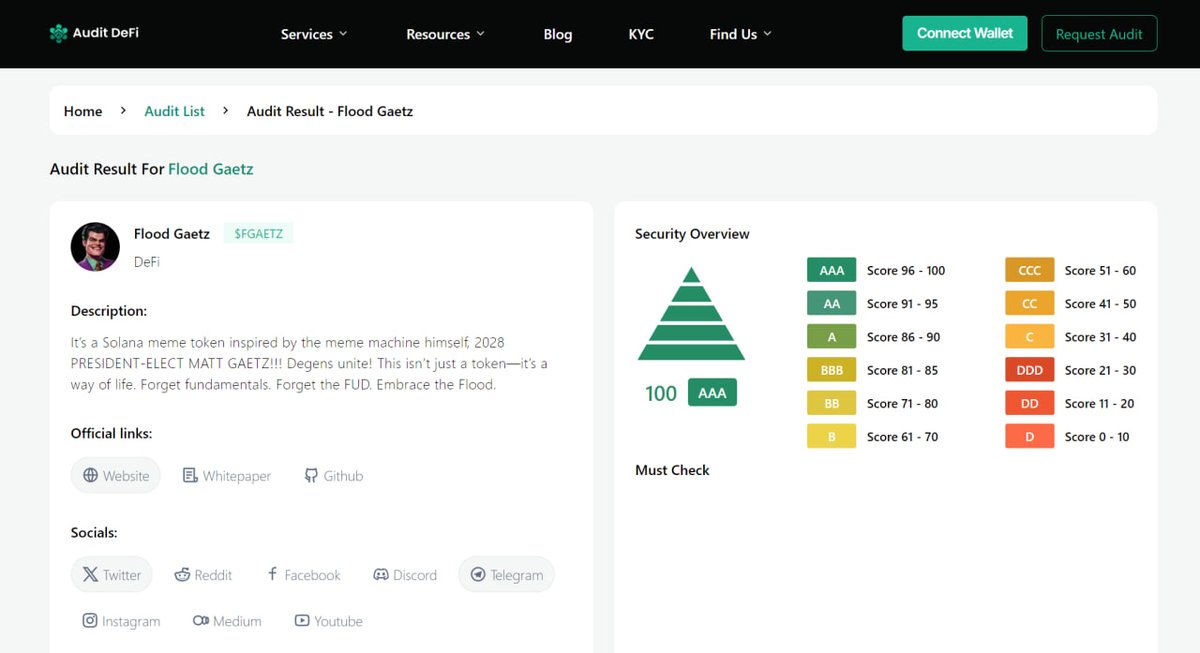Image resolution: width=1200 pixels, height=653 pixels.
Task: Click the Security Overview heading
Action: (x=692, y=234)
